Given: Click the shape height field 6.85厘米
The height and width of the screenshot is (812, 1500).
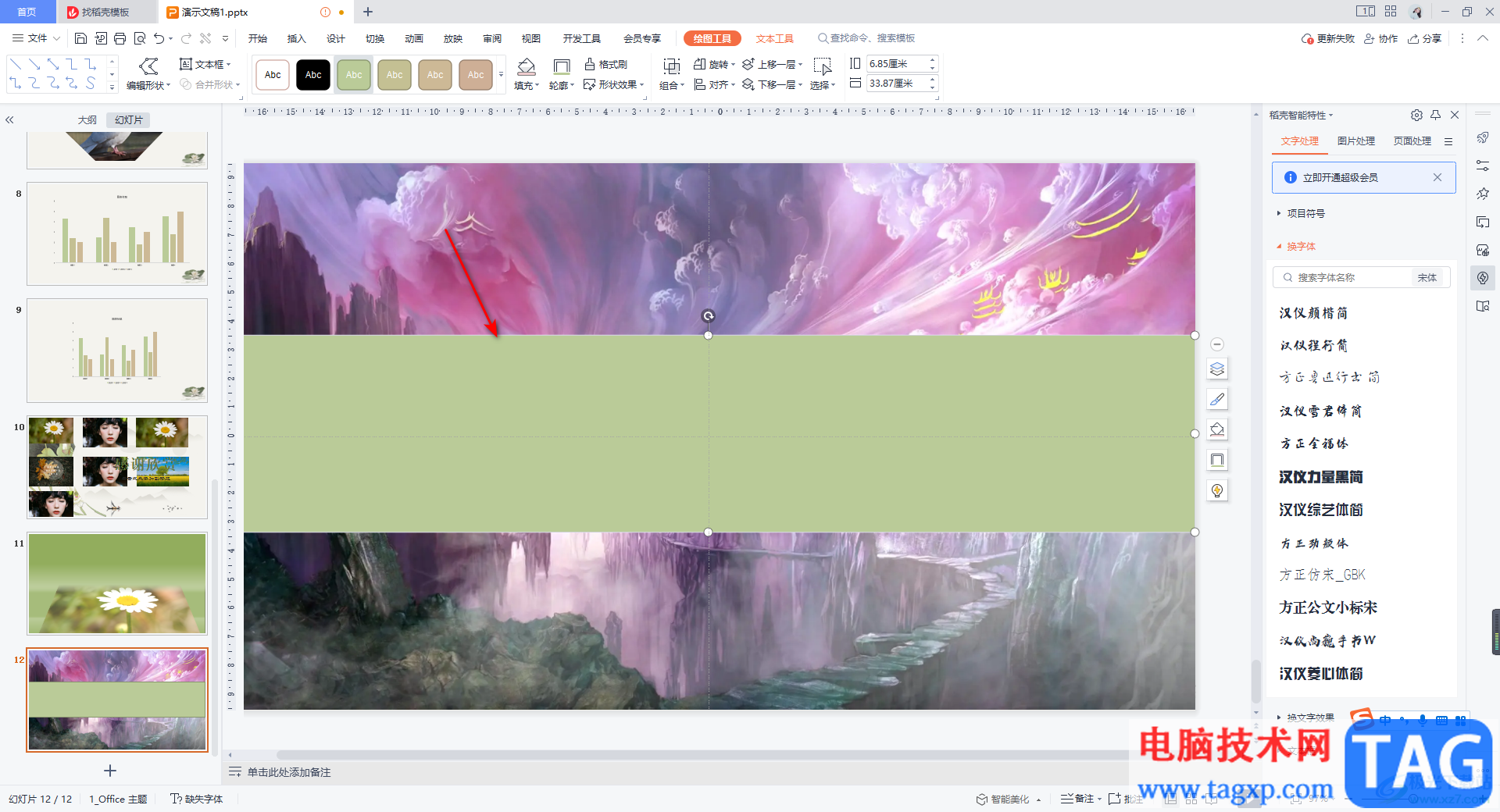Looking at the screenshot, I should (896, 64).
